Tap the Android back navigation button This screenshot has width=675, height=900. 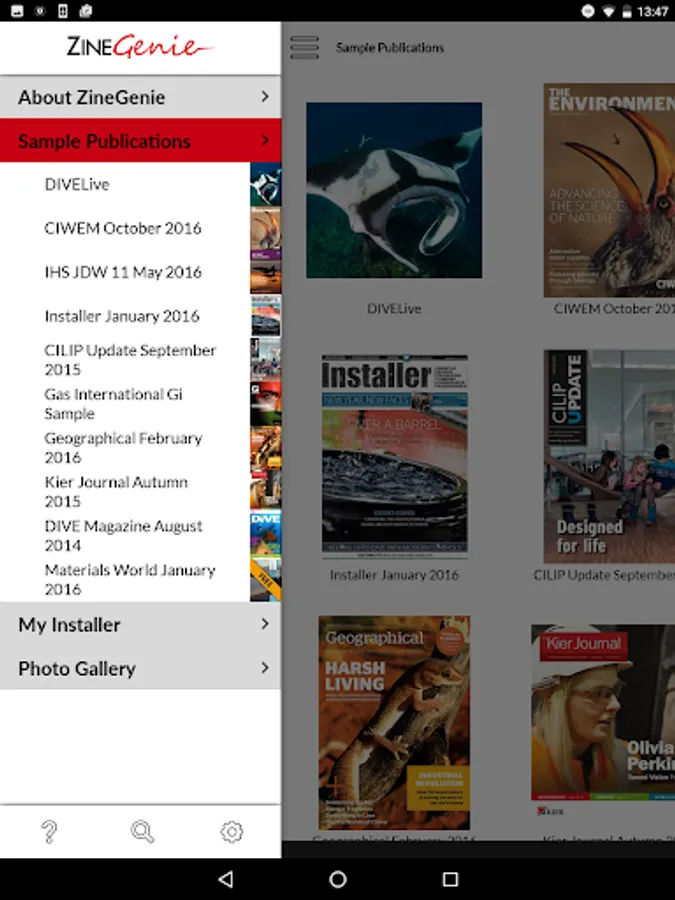coord(226,879)
